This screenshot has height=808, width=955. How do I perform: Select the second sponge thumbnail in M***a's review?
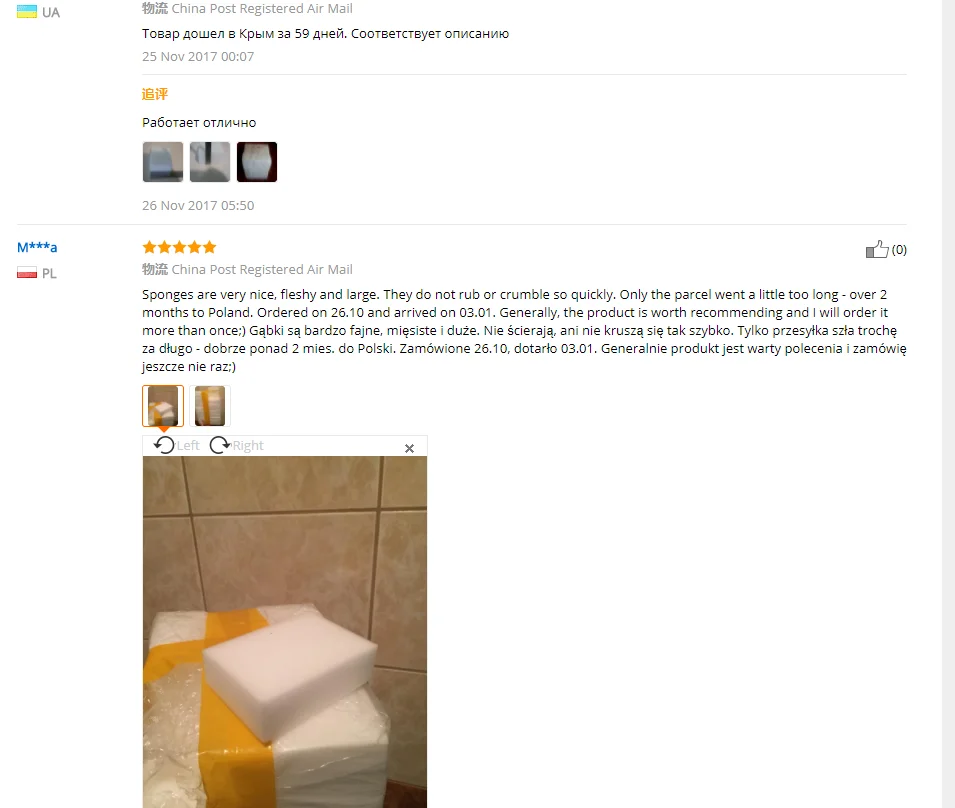click(210, 406)
